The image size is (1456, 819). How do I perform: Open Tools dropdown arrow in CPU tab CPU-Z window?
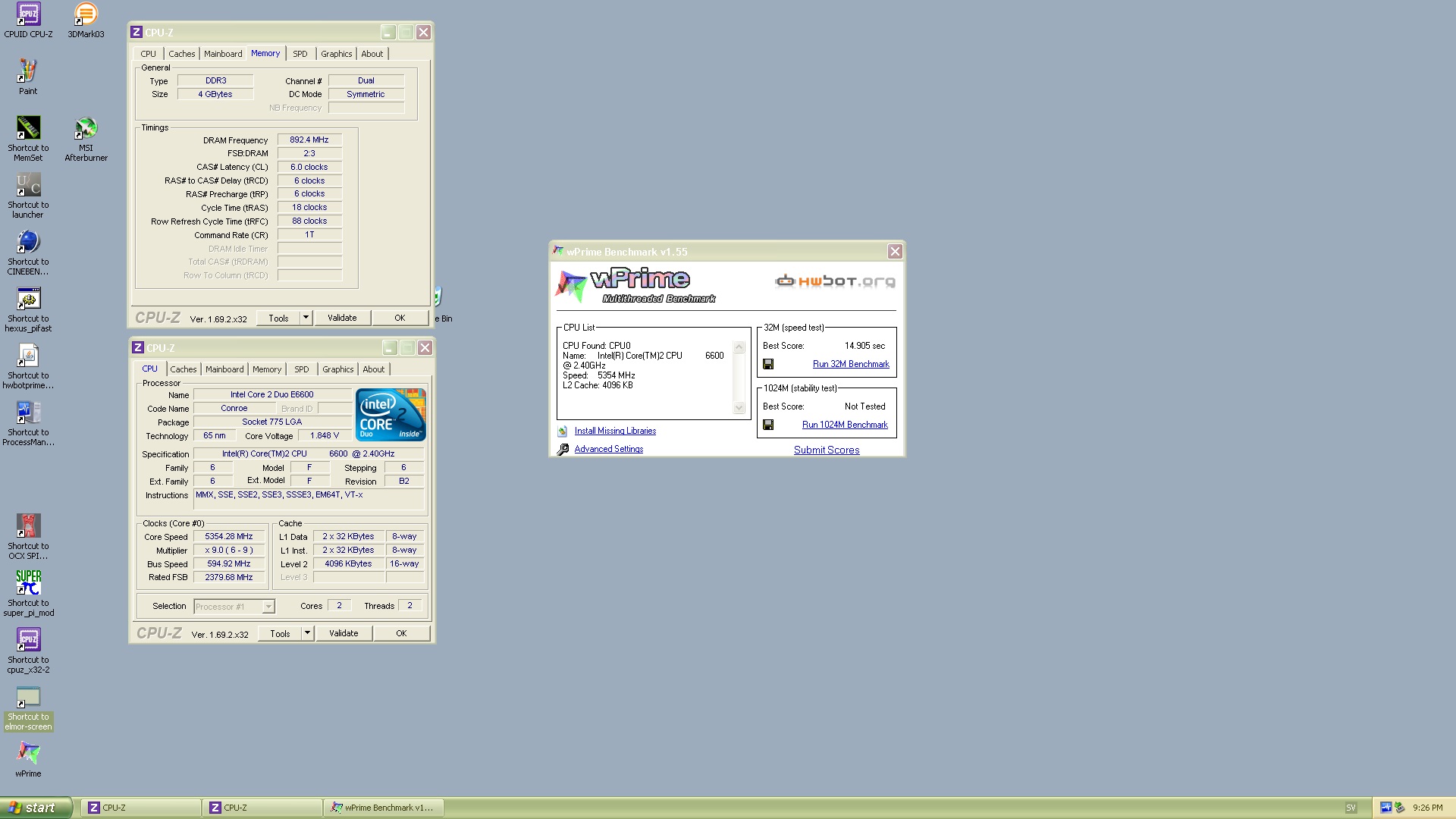(x=308, y=633)
